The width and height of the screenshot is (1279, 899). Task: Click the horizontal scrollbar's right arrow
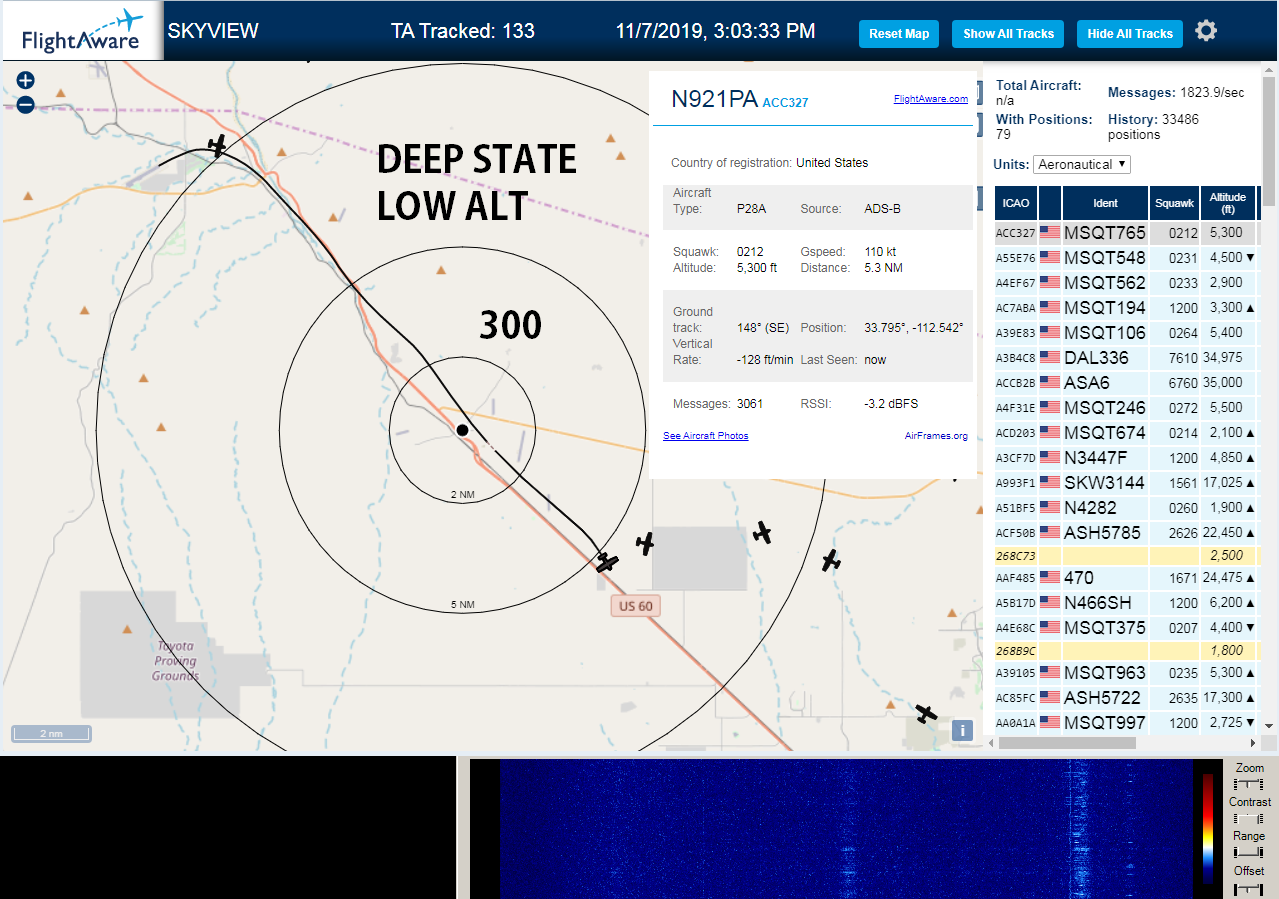[1254, 743]
